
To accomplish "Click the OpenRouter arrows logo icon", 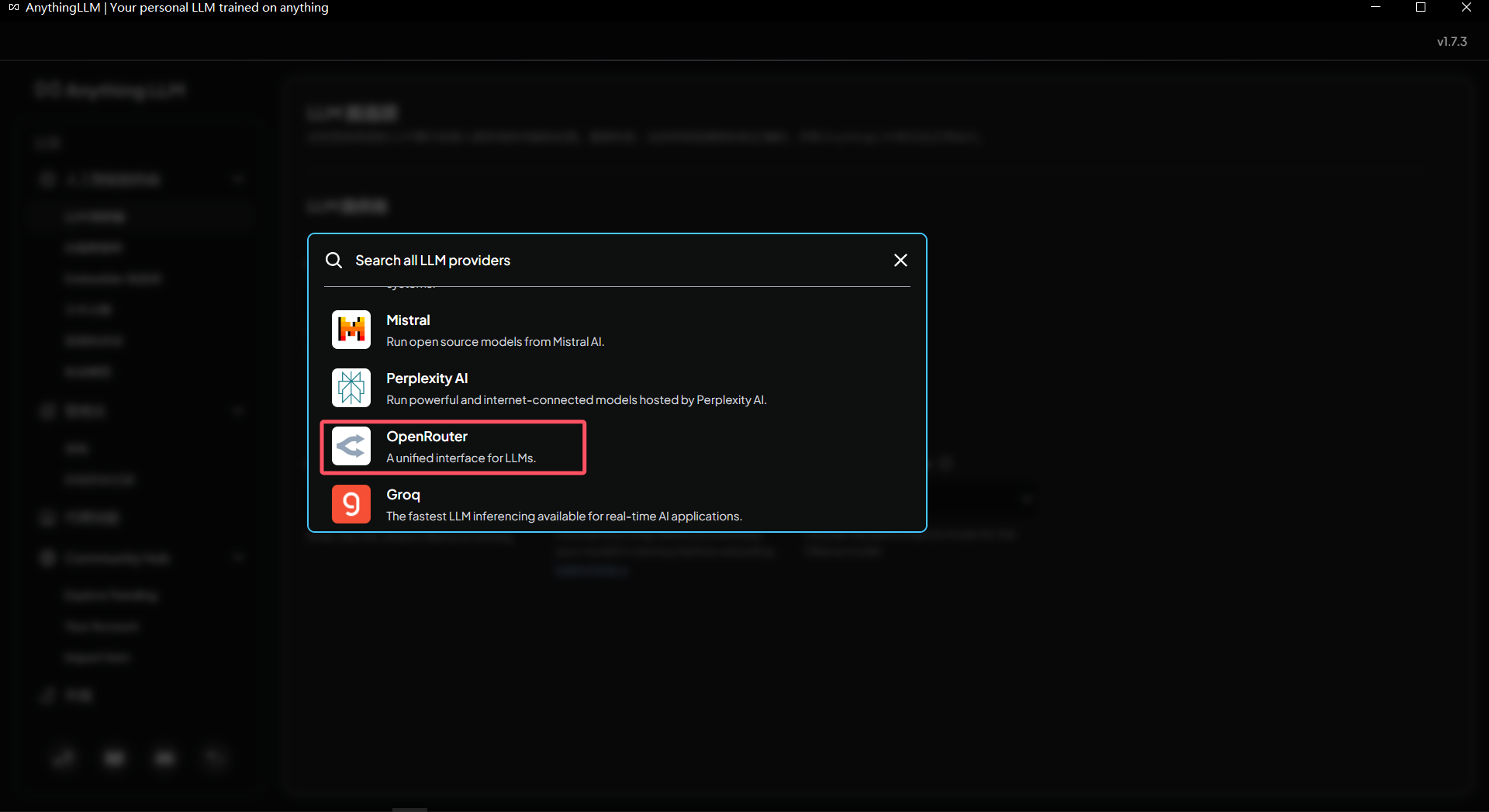I will [351, 446].
